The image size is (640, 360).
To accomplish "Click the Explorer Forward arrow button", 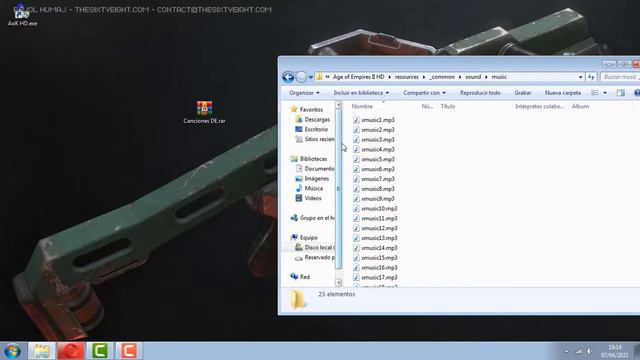I will [301, 77].
